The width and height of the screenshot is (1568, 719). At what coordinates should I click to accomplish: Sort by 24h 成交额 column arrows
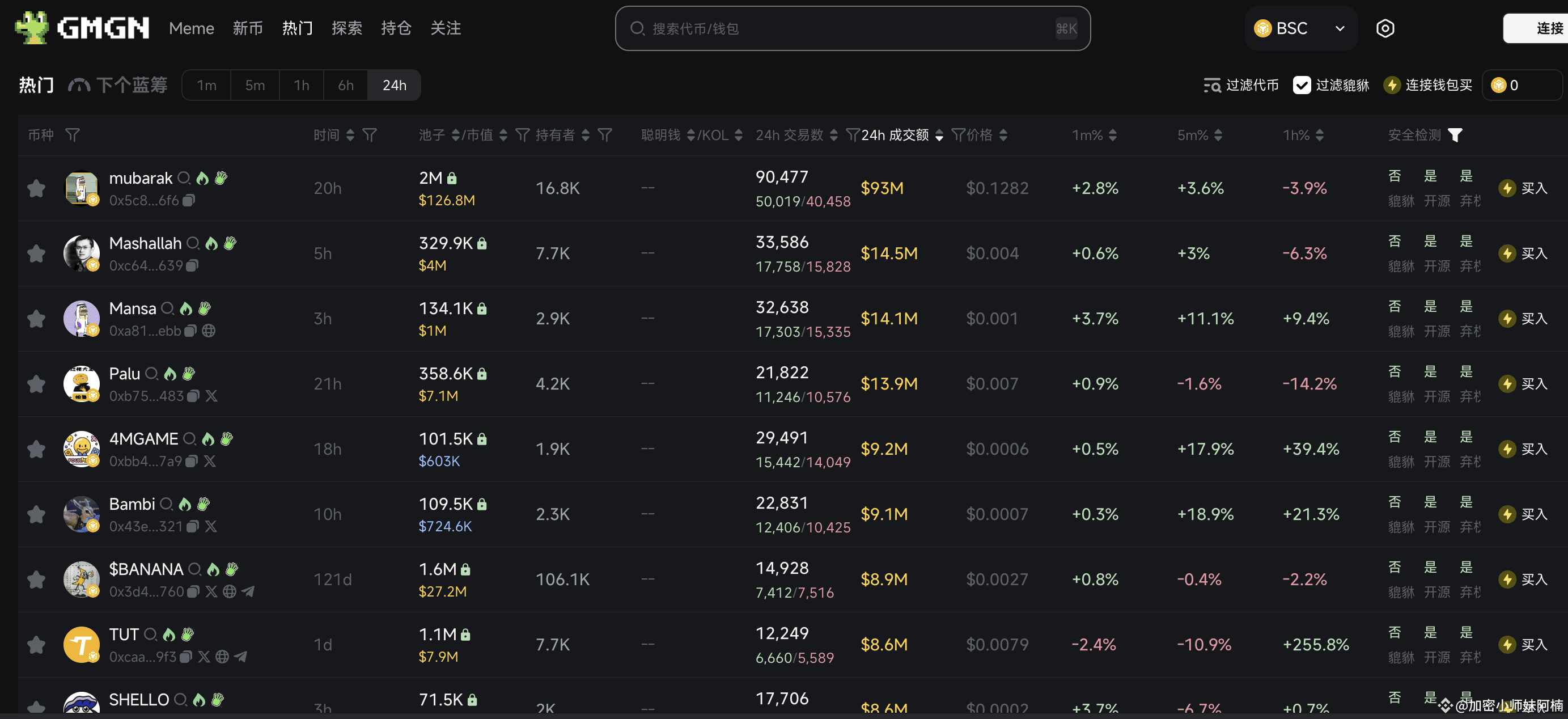click(x=939, y=134)
